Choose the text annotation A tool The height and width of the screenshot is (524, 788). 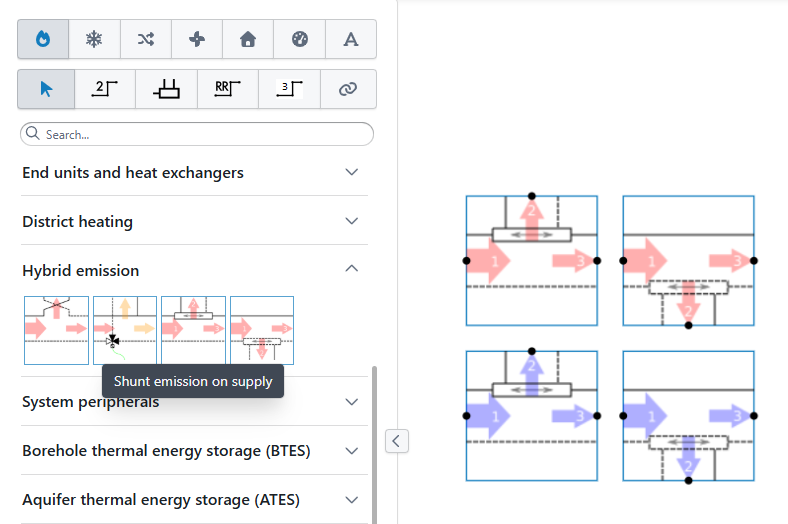(351, 39)
